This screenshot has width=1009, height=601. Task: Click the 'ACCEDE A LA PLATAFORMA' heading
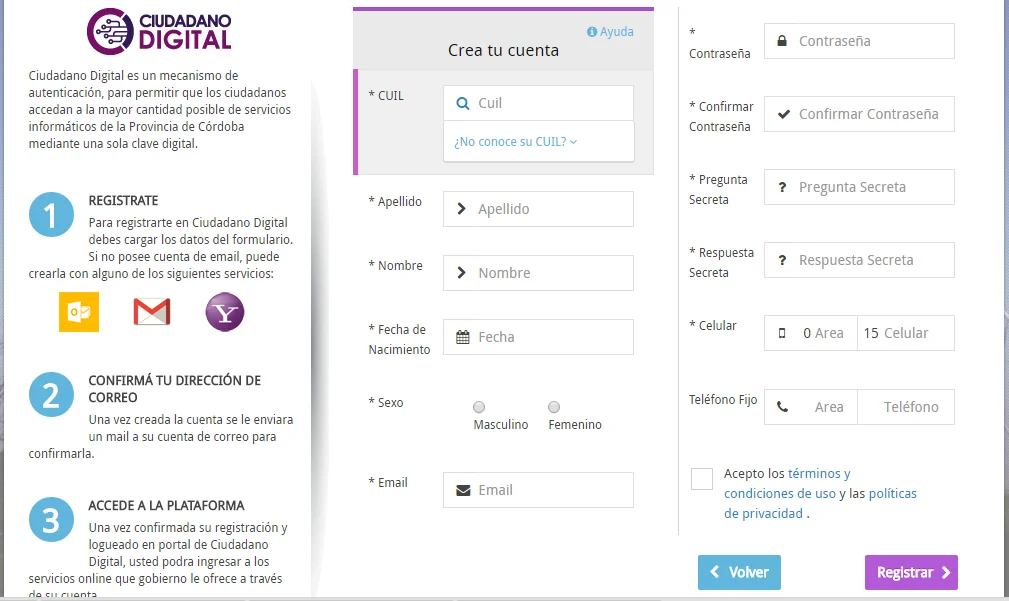pyautogui.click(x=167, y=506)
